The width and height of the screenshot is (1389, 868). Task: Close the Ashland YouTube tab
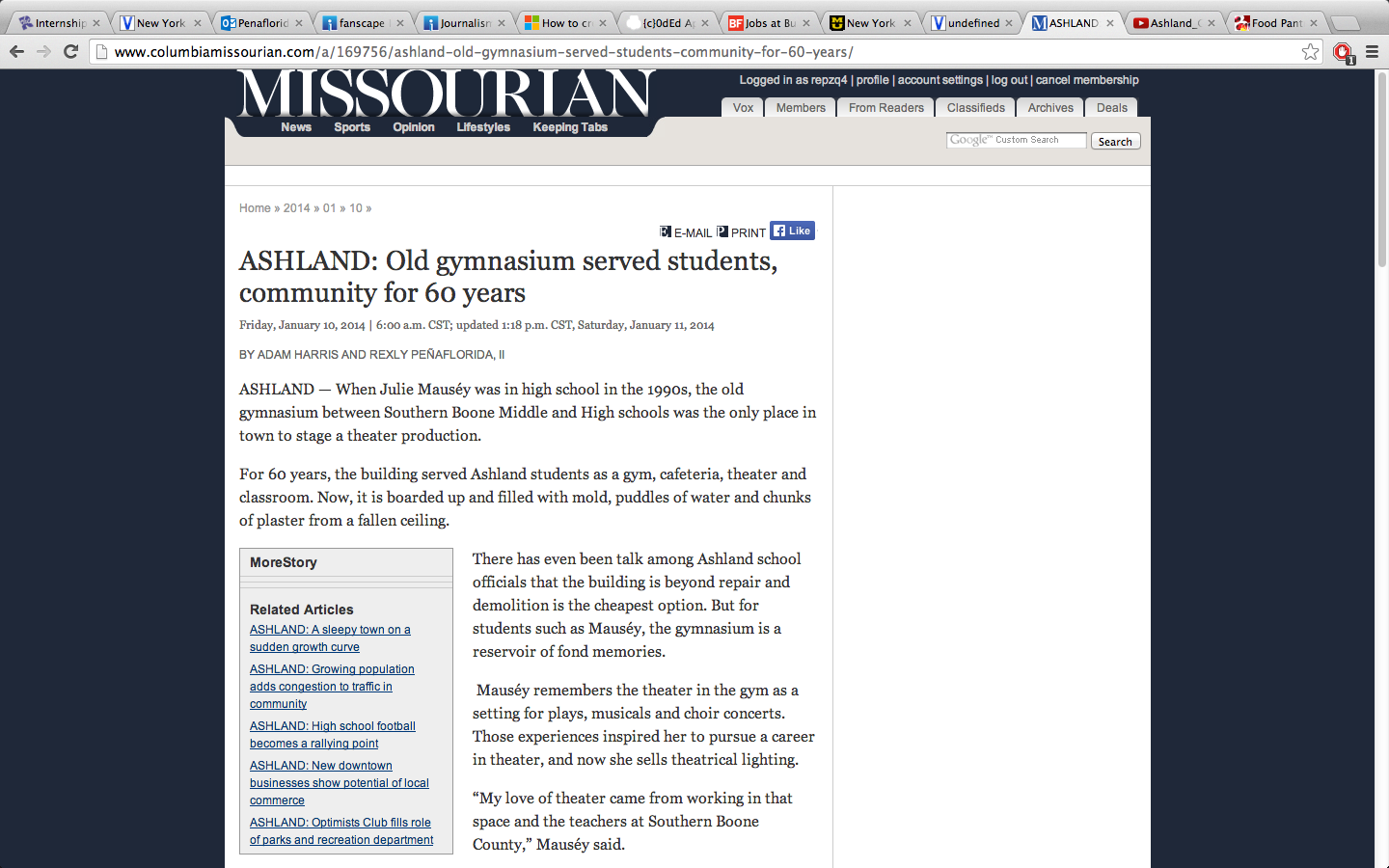pos(1212,23)
